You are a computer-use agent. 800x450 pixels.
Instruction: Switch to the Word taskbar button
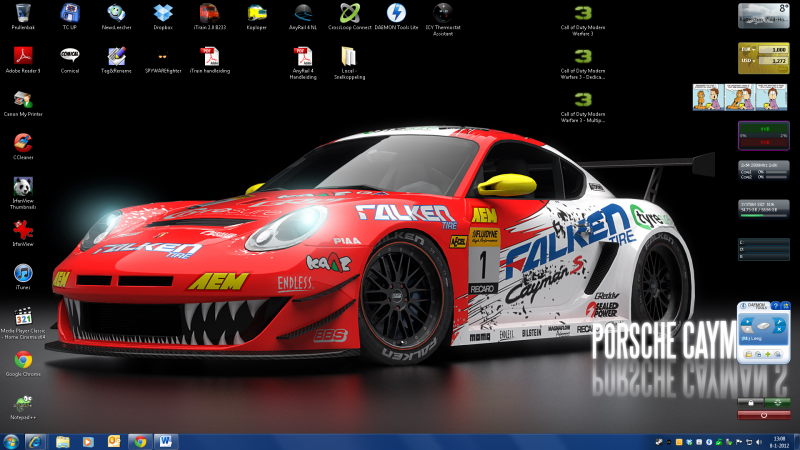point(166,442)
